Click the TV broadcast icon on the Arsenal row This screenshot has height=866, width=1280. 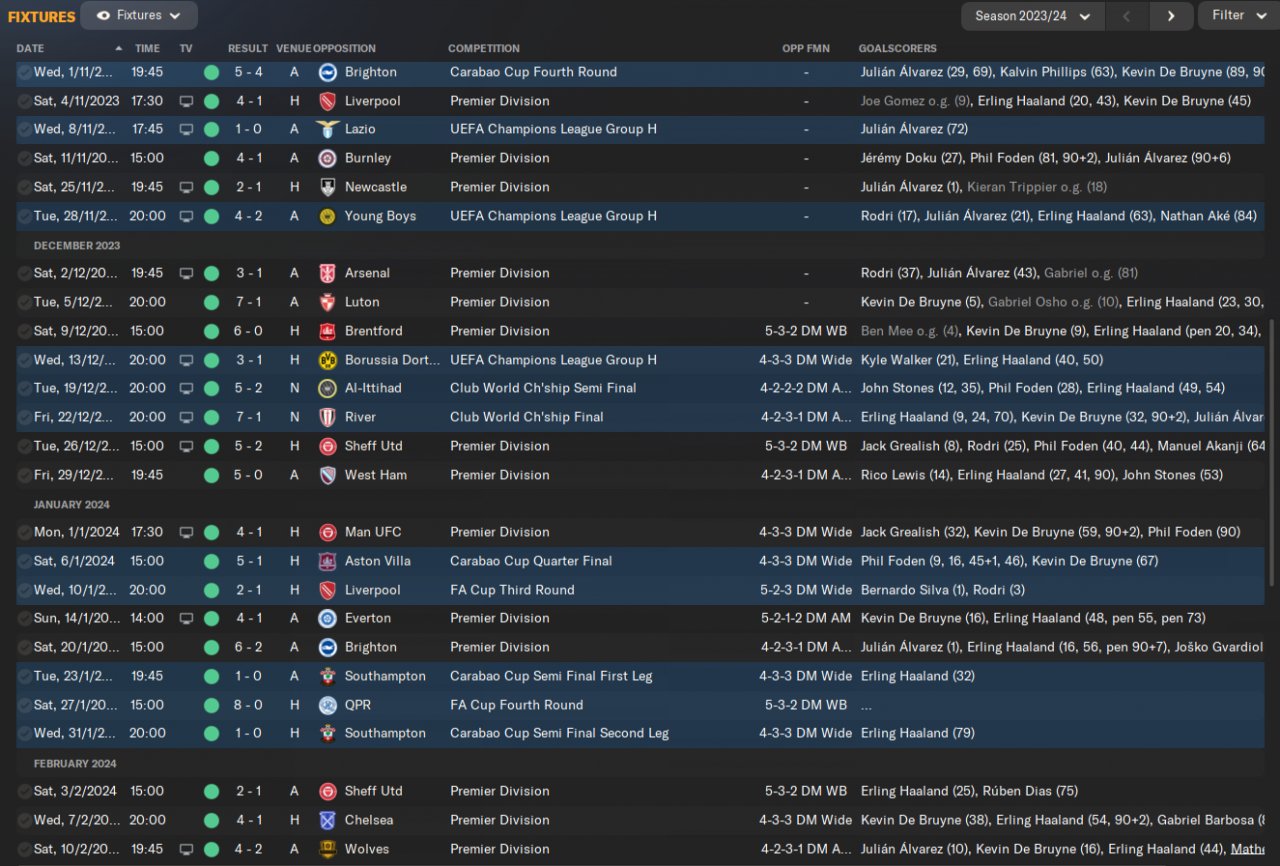(186, 273)
